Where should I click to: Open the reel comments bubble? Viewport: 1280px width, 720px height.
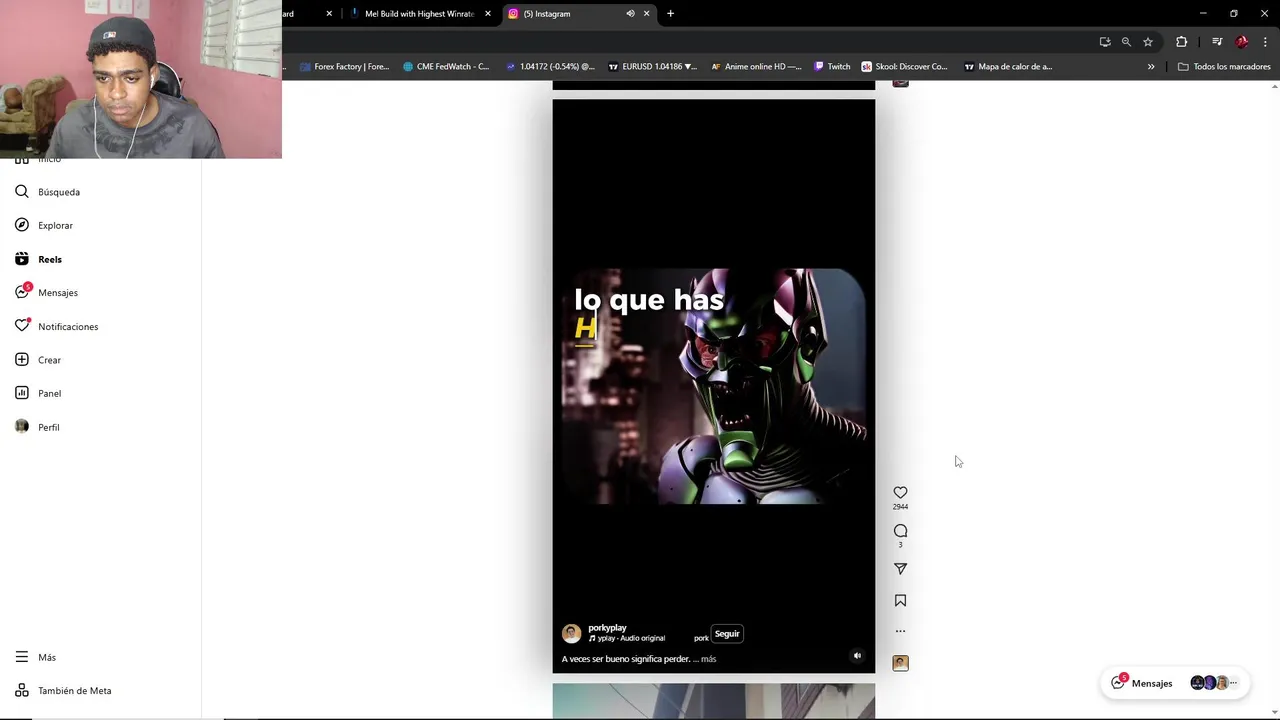(x=900, y=531)
